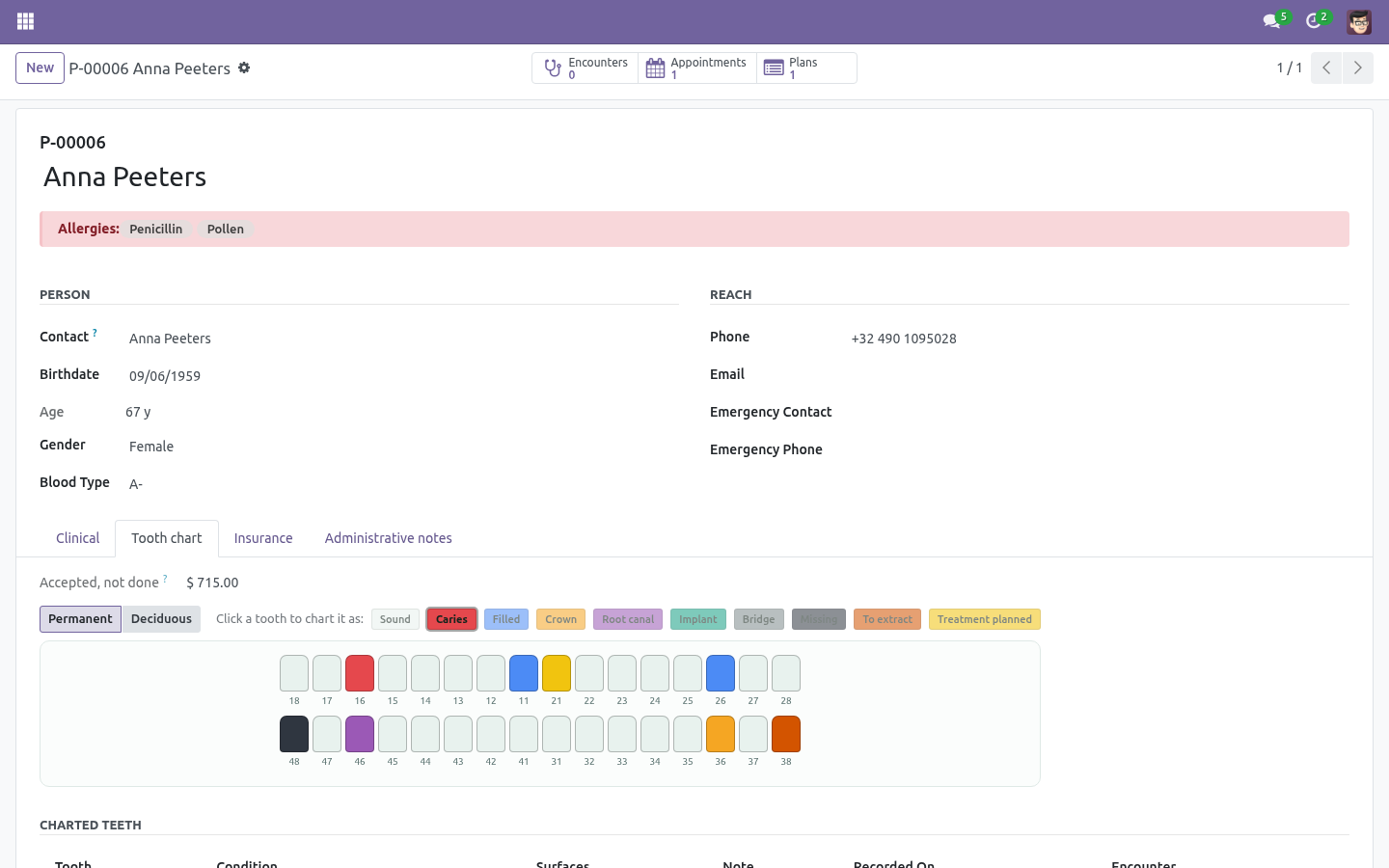Show tooltip for Accepted, not done question mark
Image resolution: width=1389 pixels, height=868 pixels.
[165, 579]
